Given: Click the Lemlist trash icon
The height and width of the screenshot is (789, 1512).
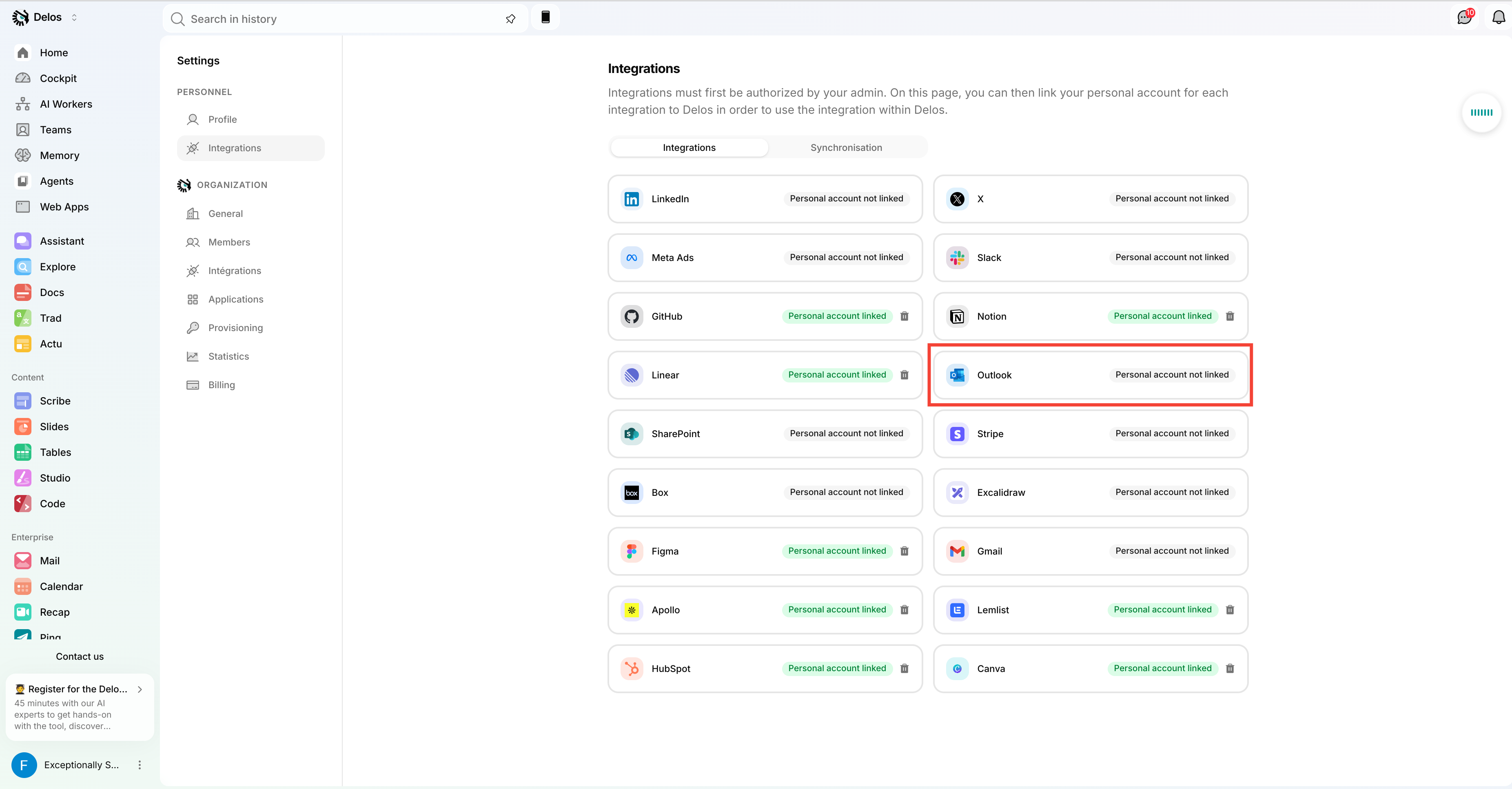Looking at the screenshot, I should pos(1230,610).
